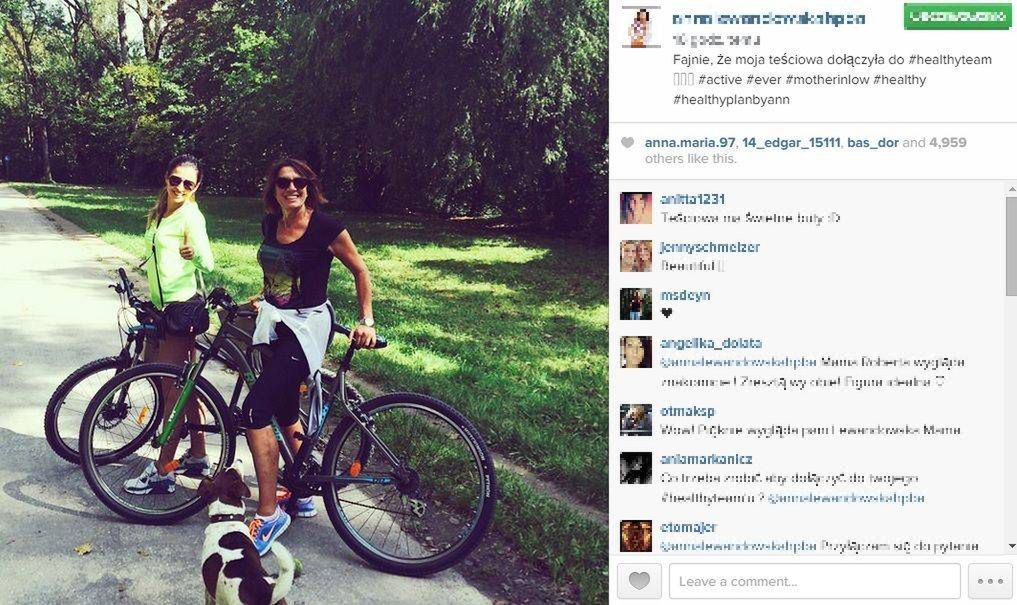Focus the Leave a comment field
The image size is (1017, 605).
[x=815, y=581]
